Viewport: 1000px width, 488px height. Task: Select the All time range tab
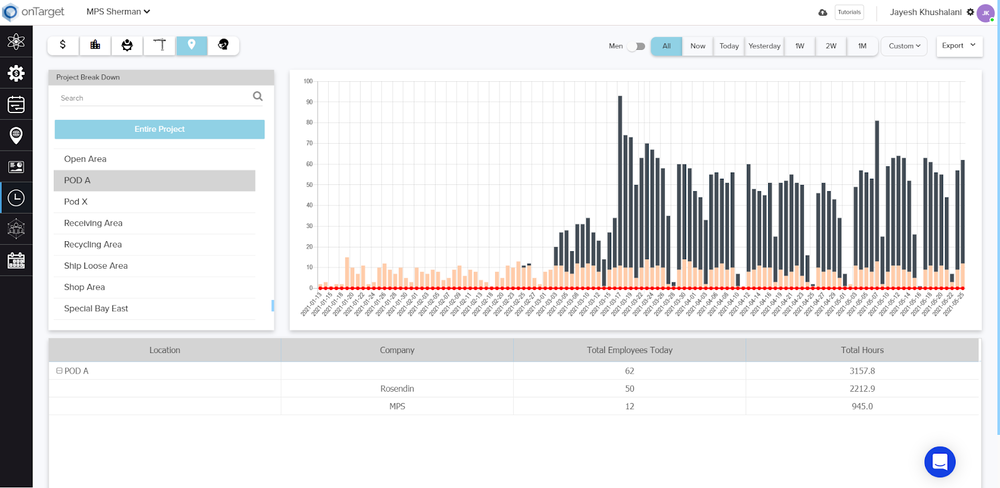(x=666, y=46)
